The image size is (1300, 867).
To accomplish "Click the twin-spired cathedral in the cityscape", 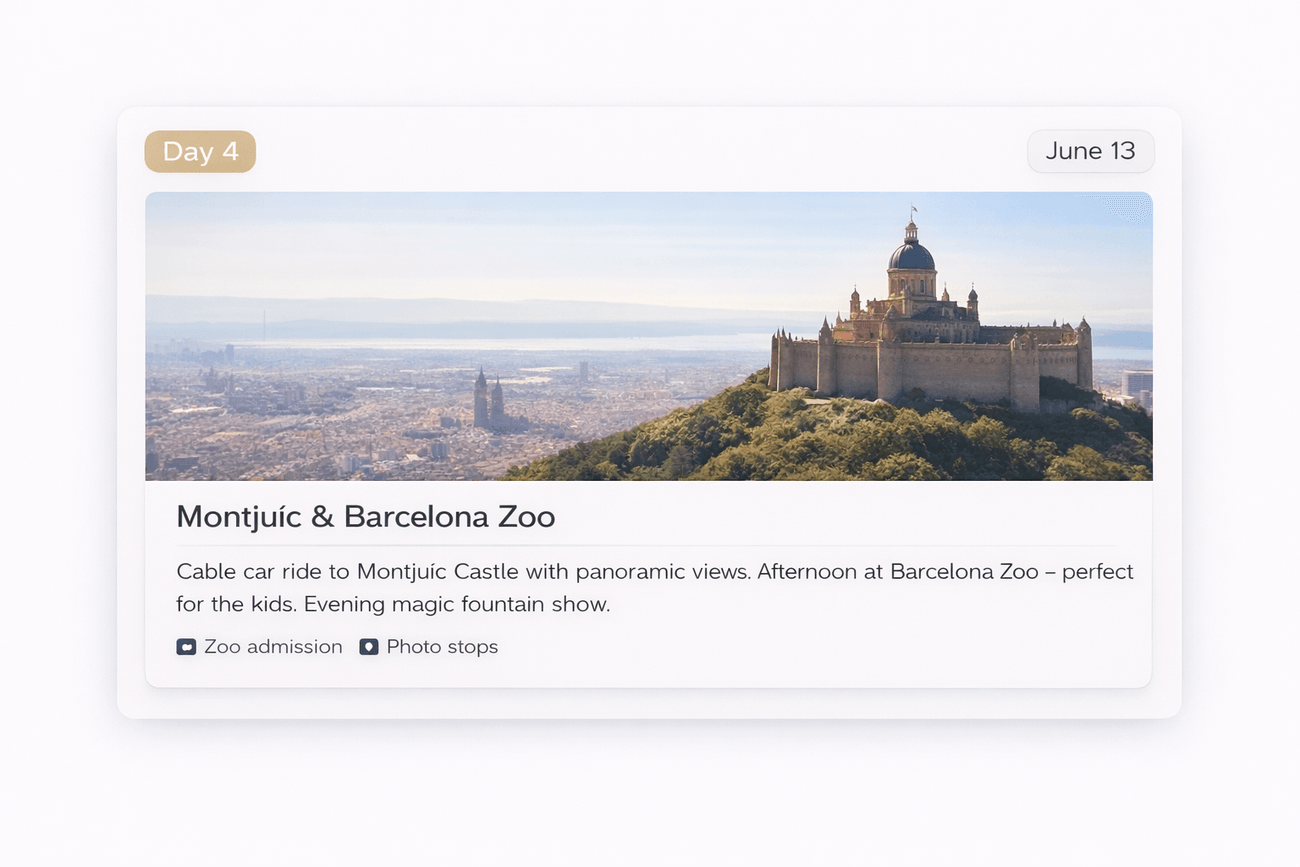I will pyautogui.click(x=489, y=400).
